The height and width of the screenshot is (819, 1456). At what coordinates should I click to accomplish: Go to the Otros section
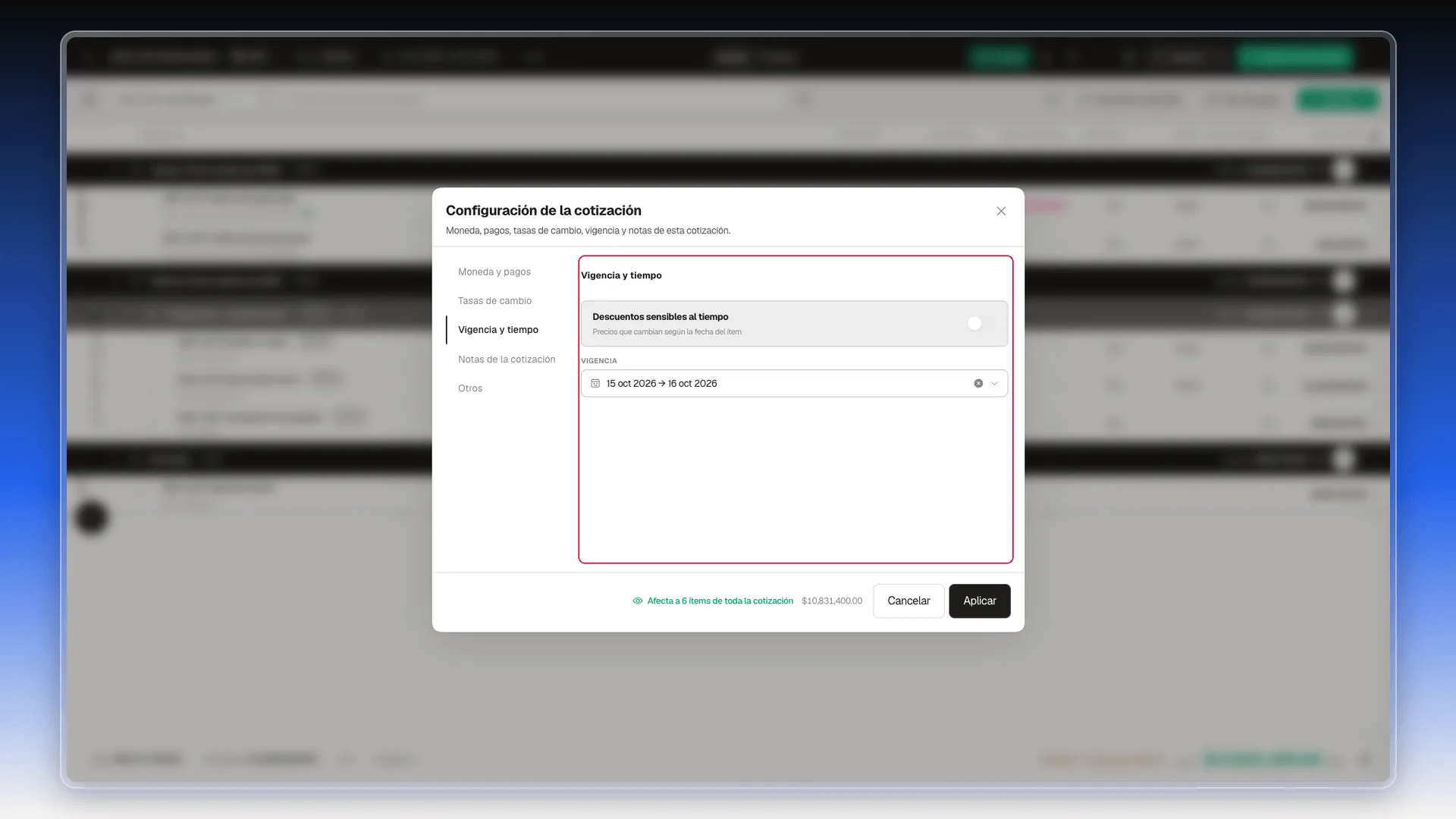coord(470,388)
